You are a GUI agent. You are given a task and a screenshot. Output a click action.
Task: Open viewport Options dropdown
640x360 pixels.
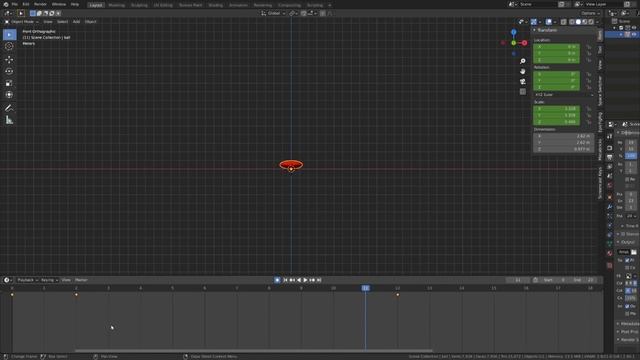point(590,13)
